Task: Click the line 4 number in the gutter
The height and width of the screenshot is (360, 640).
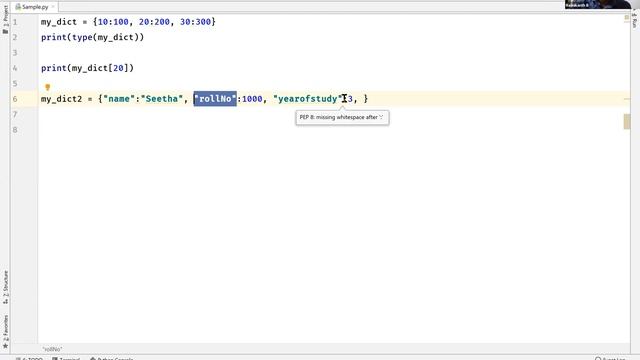Action: (15, 68)
